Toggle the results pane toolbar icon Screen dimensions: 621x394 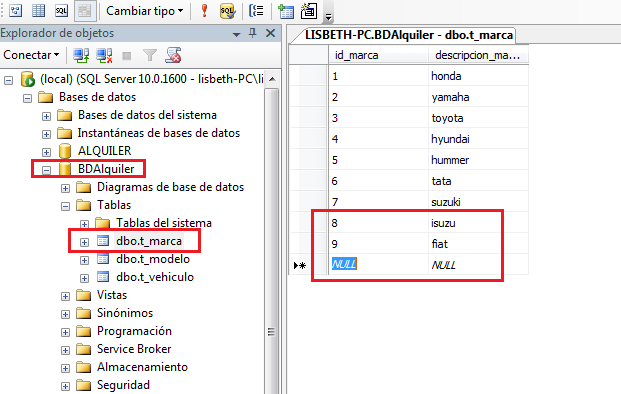click(85, 10)
